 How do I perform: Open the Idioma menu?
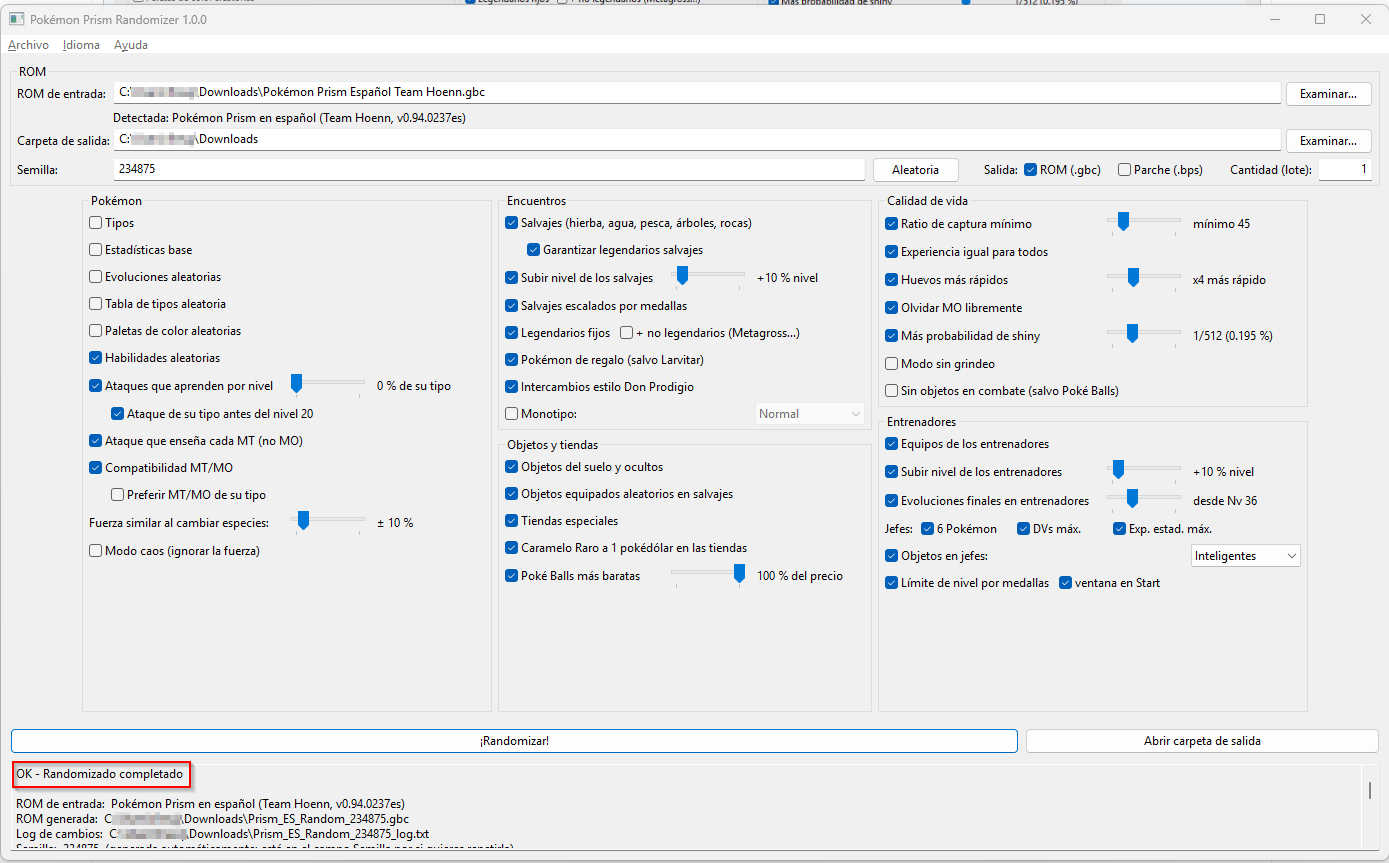click(81, 45)
